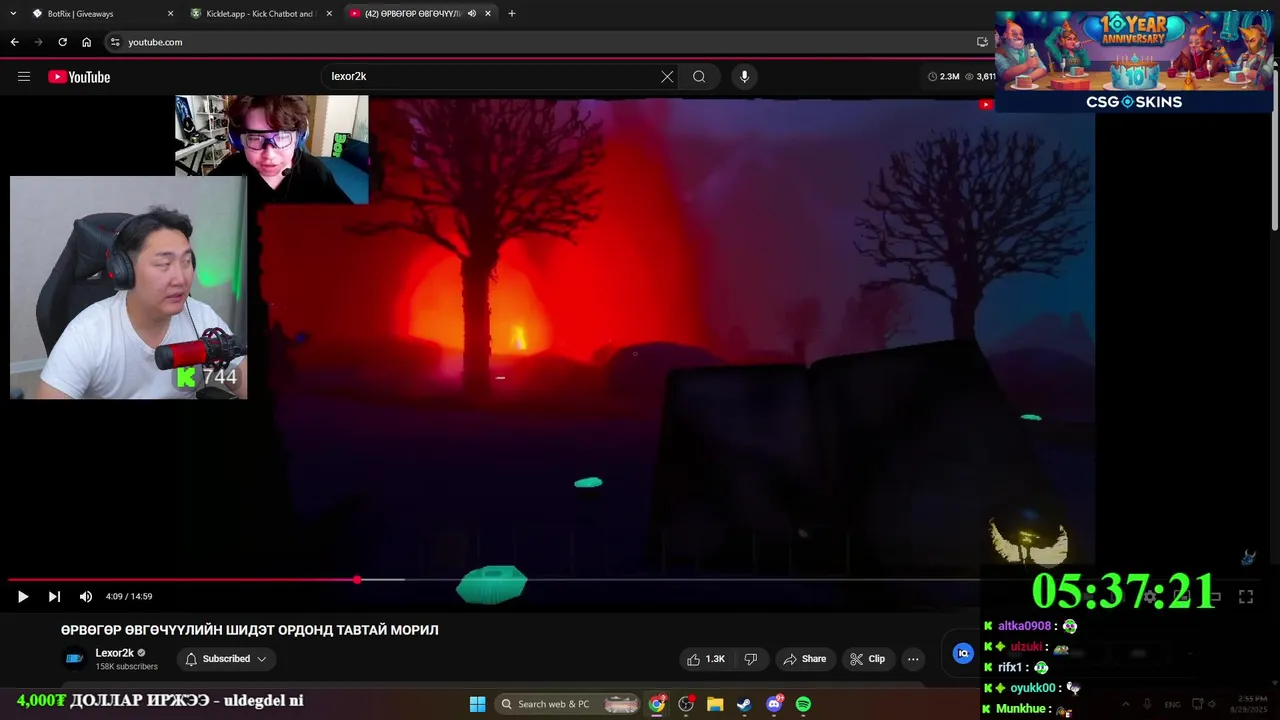Click the blue IQ extension button
The image size is (1280, 720).
coord(963,653)
